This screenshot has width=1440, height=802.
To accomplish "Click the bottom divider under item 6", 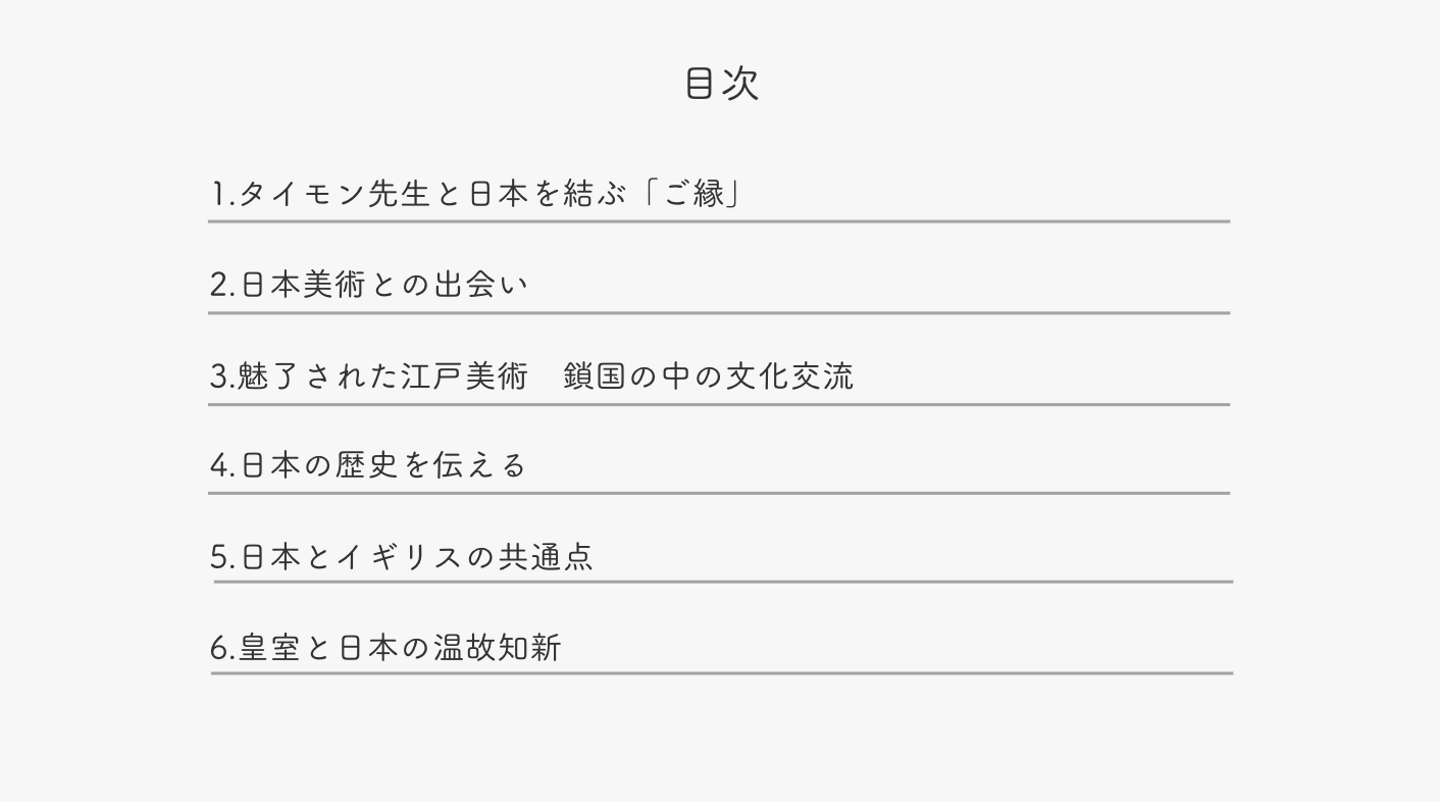I will coord(722,673).
